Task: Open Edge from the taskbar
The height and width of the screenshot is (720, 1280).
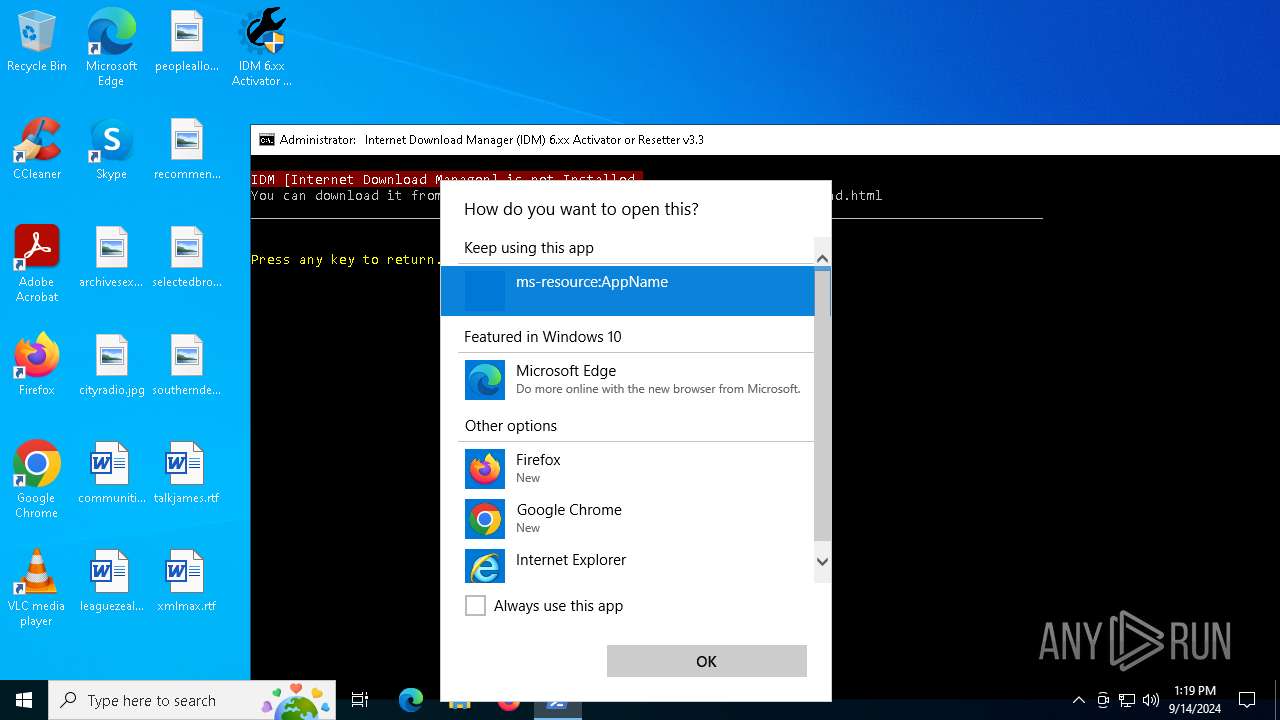Action: pos(411,700)
